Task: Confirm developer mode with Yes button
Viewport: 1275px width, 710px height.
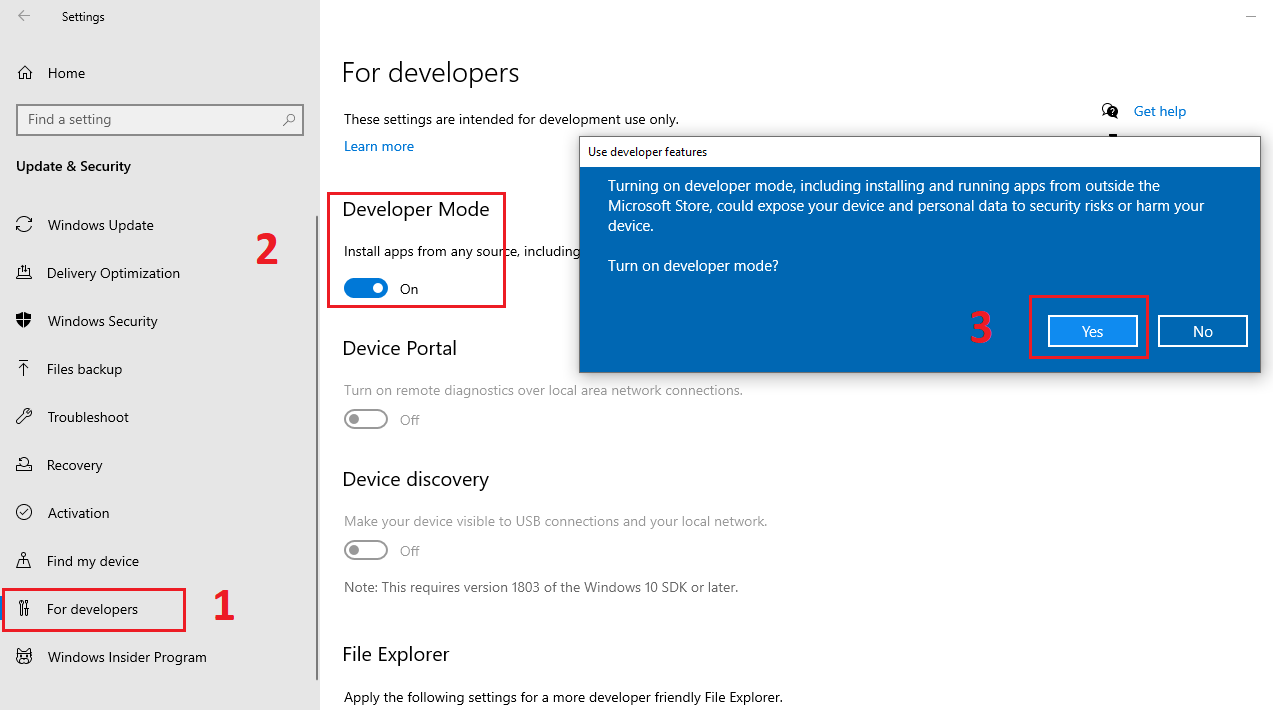Action: pos(1092,331)
